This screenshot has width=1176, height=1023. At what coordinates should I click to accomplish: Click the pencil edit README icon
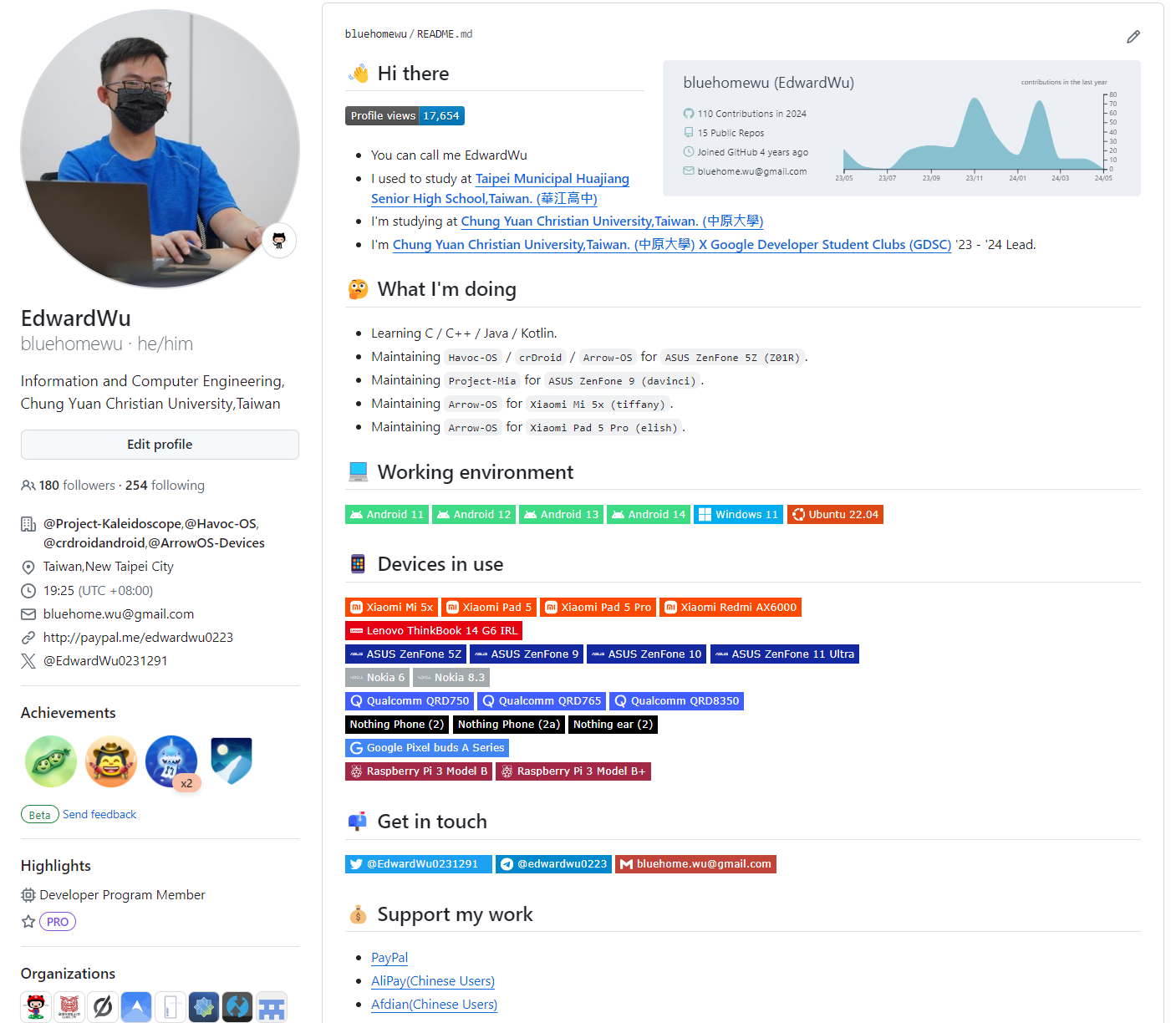[x=1133, y=37]
